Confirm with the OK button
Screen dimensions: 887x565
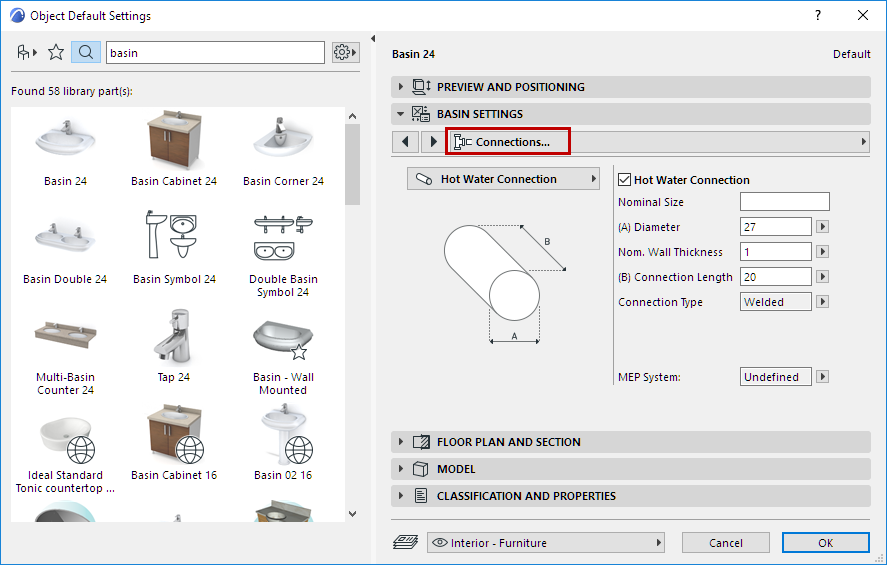tap(826, 542)
